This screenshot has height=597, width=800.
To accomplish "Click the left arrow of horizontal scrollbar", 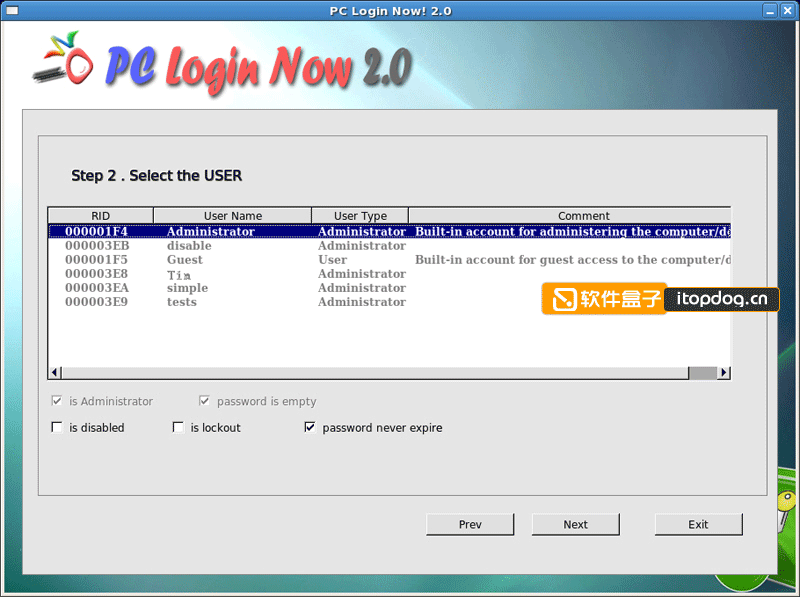I will tap(55, 372).
